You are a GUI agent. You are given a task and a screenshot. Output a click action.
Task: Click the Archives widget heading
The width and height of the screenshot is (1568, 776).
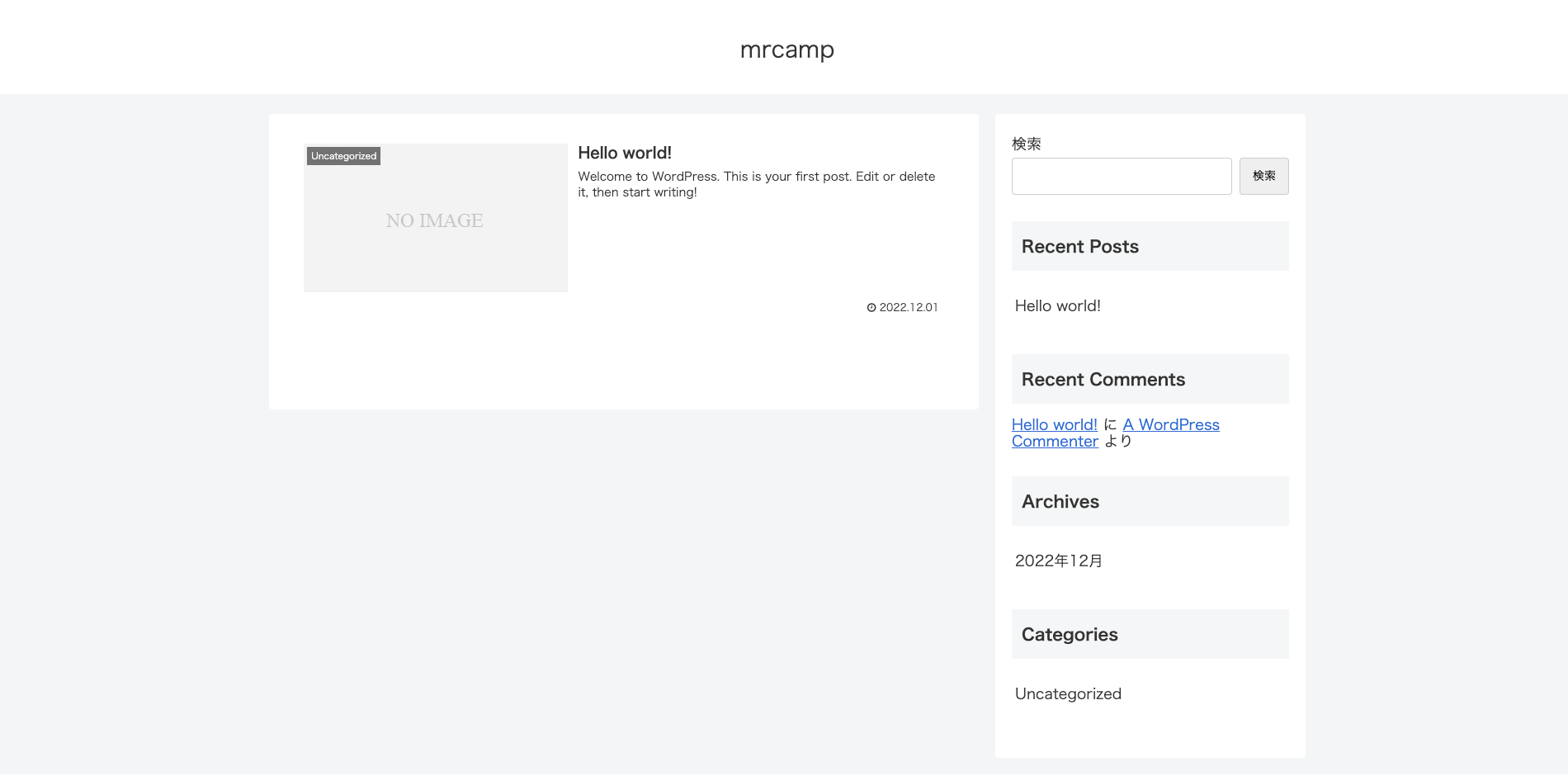1060,501
